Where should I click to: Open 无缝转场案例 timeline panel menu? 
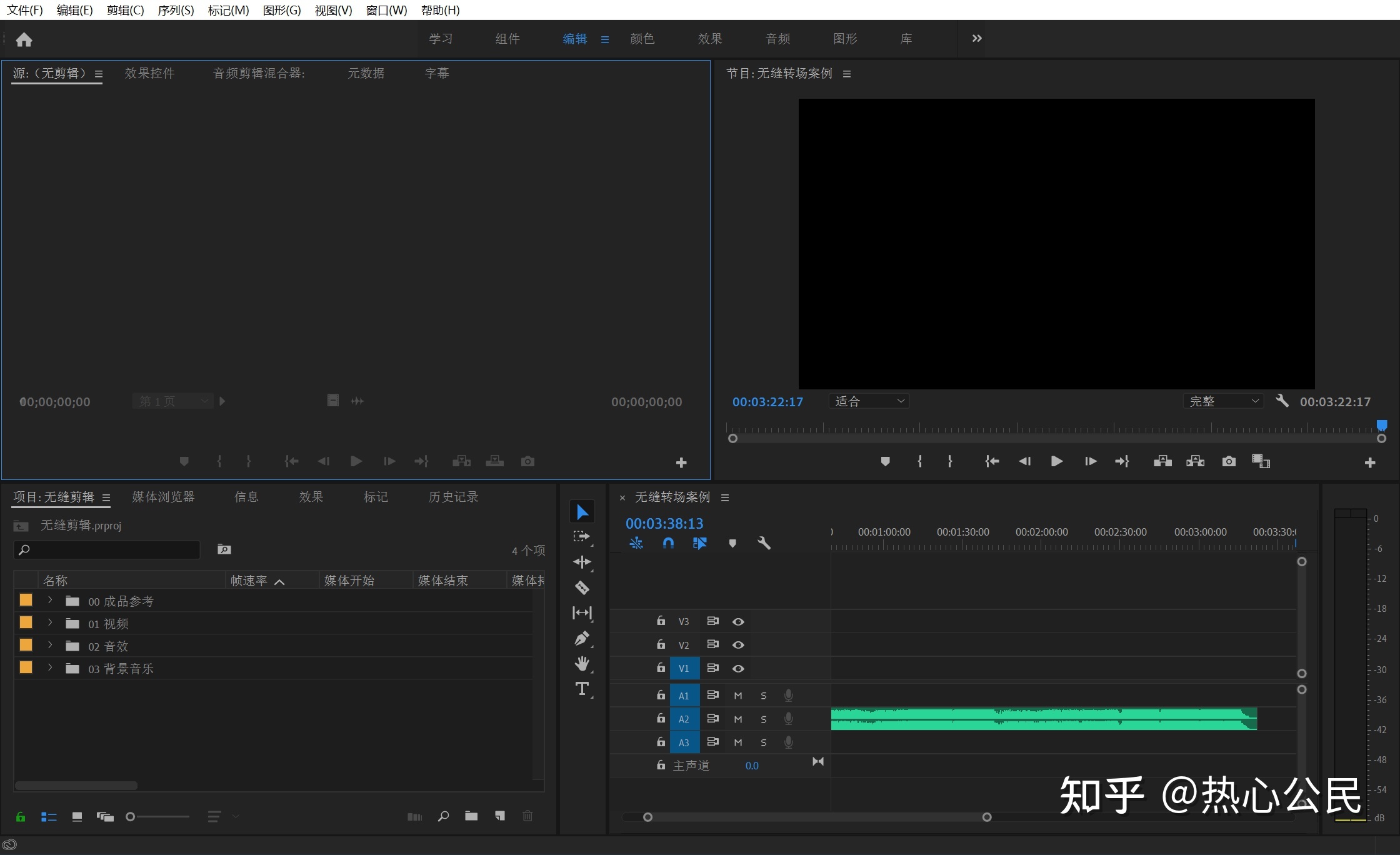[725, 497]
